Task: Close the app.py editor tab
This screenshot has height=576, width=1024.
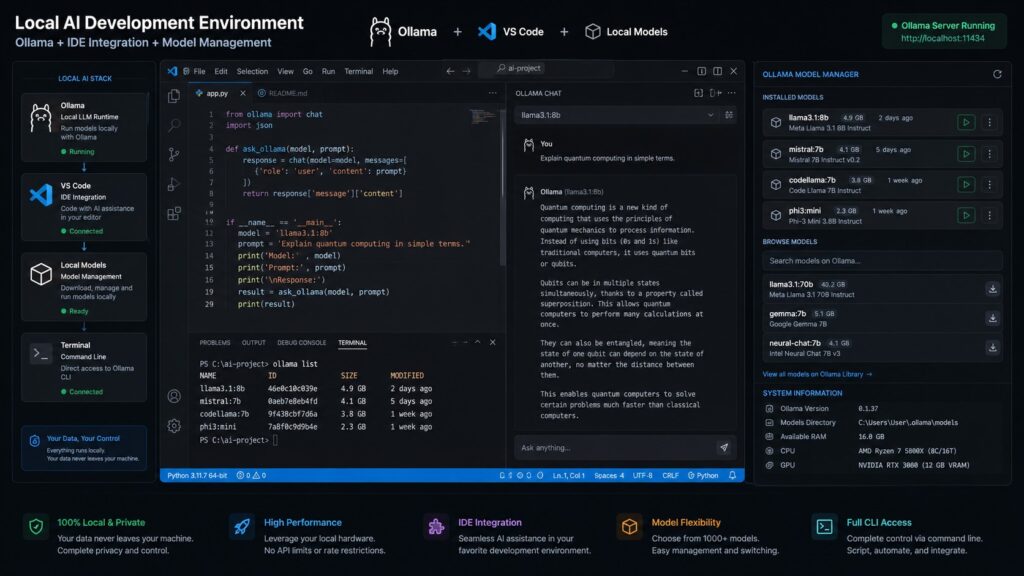Action: click(x=243, y=93)
